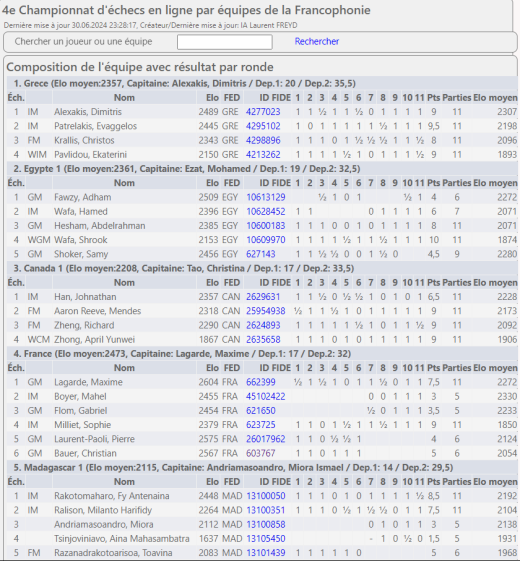Screen dimensions: 520x561
Task: Open FIDE ID 10628452 for Wafa, Hamed
Action: (266, 212)
